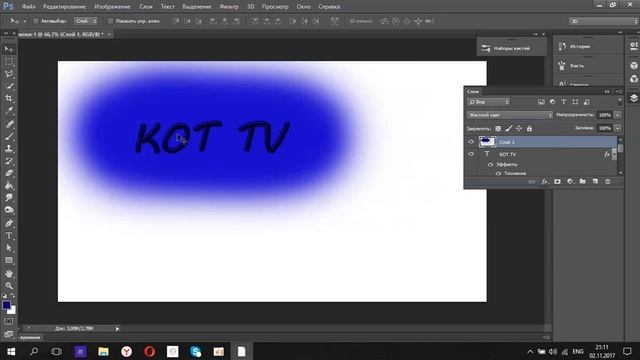This screenshot has height=360, width=640.
Task: Filter layers by type layers
Action: pos(564,102)
